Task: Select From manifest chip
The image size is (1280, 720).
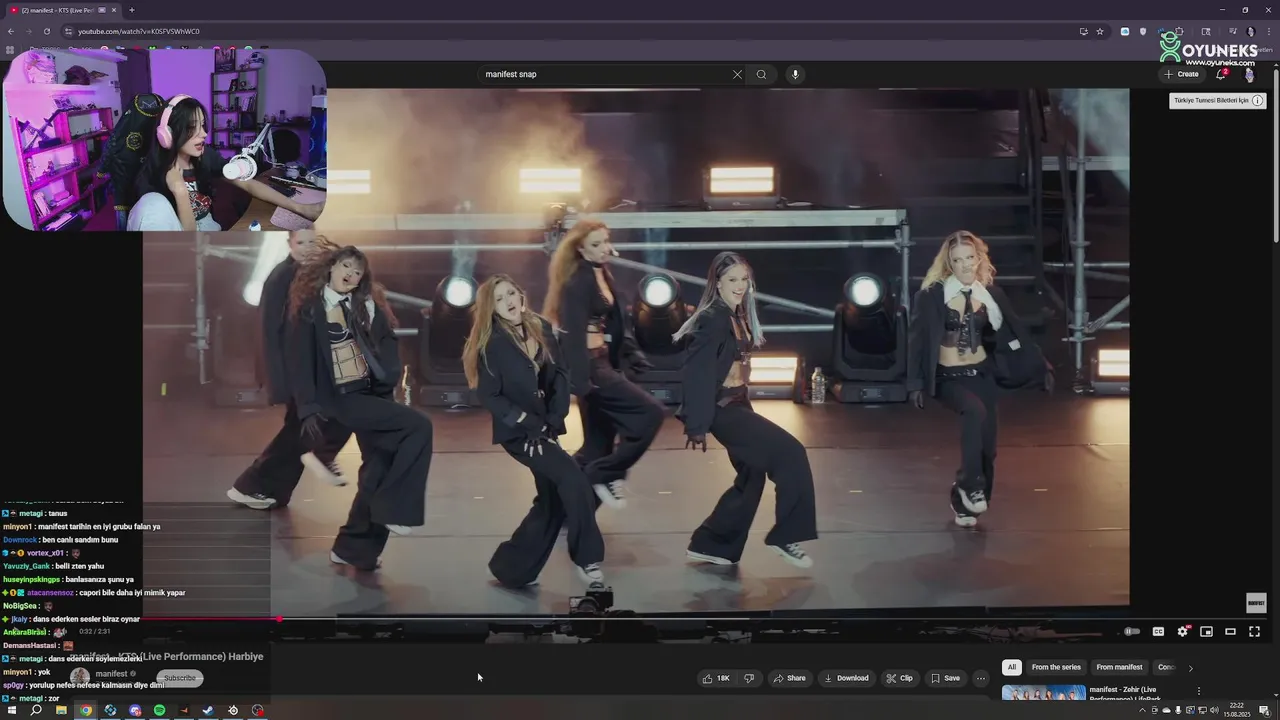Action: [1119, 667]
